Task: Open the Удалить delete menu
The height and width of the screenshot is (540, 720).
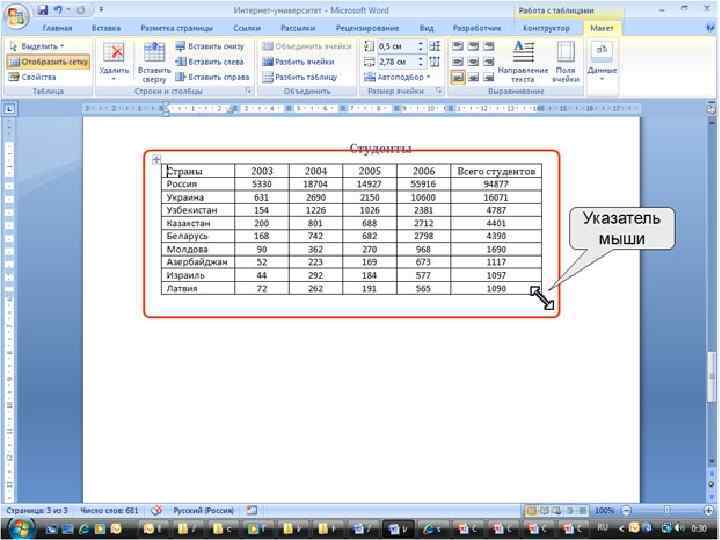Action: point(114,62)
